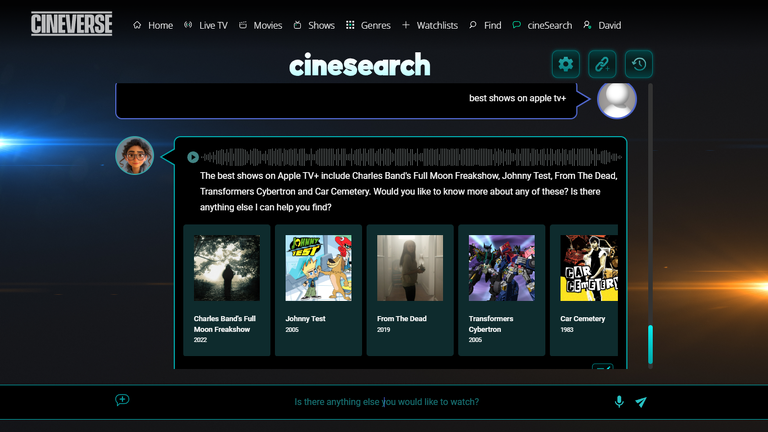Click the assistant avatar
Viewport: 768px width, 432px height.
pos(135,156)
